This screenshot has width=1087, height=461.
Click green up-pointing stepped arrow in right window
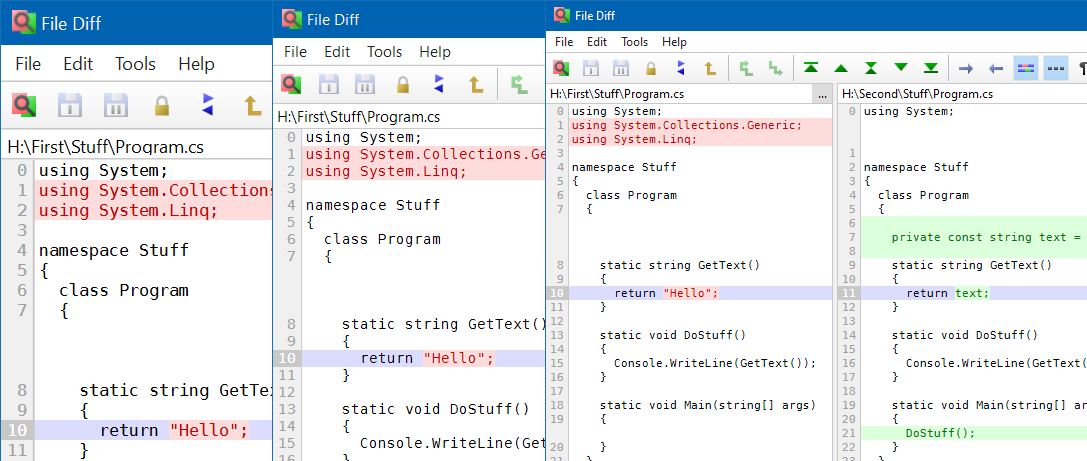coord(746,68)
